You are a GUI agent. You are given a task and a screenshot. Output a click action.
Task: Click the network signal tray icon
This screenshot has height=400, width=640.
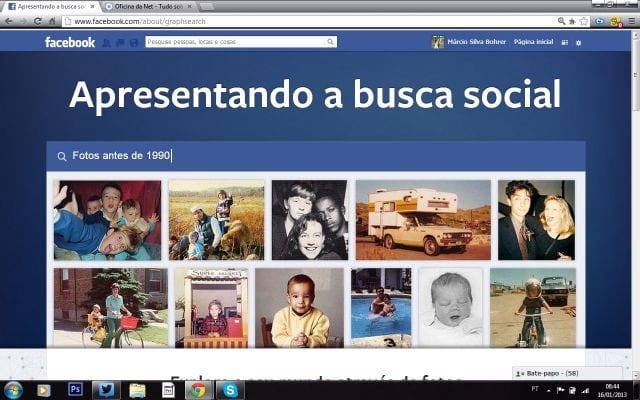585,391
